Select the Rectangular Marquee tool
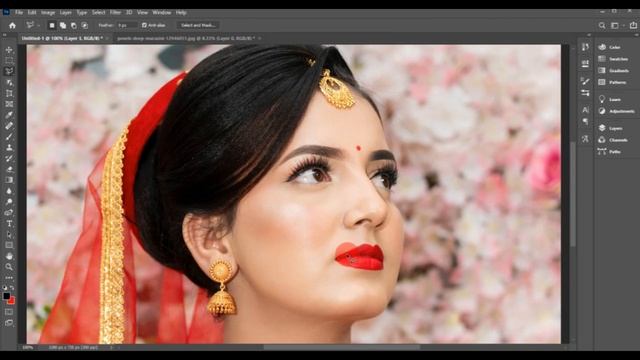The image size is (640, 360). [9, 60]
